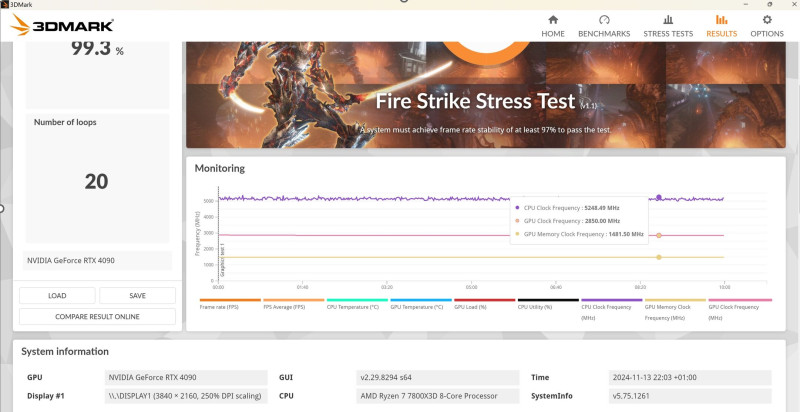The width and height of the screenshot is (800, 412).
Task: Toggle CPU Clock Frequency legend series
Action: pos(612,309)
